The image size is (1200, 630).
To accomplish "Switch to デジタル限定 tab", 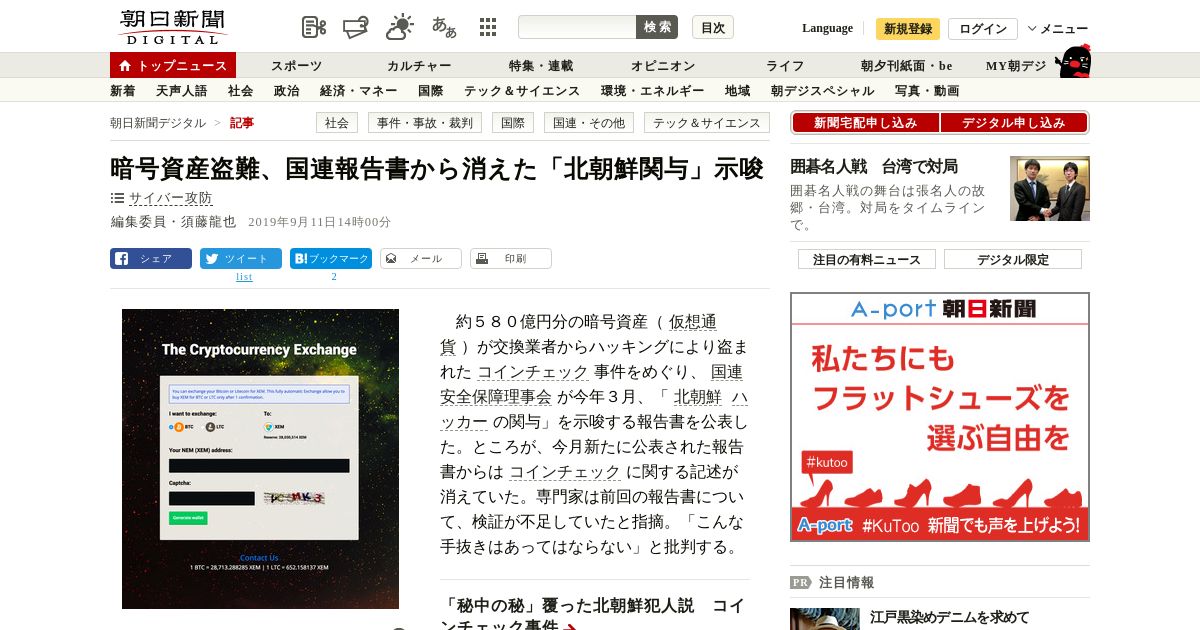I will click(x=1013, y=259).
